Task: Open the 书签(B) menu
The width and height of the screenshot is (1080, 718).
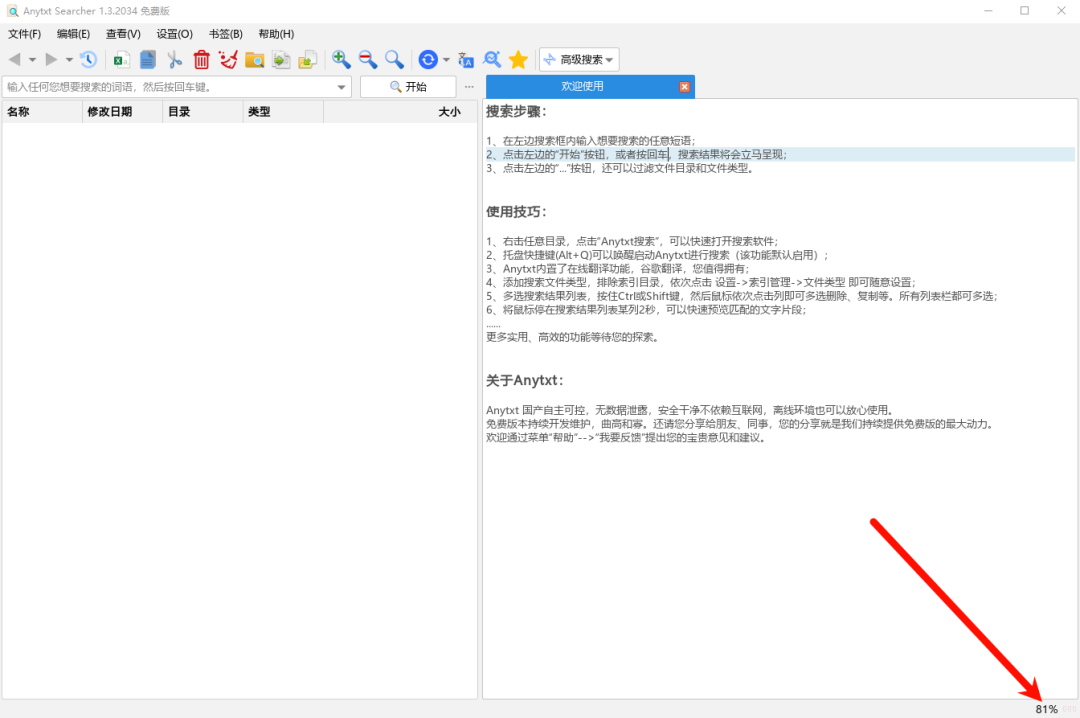Action: pos(226,34)
